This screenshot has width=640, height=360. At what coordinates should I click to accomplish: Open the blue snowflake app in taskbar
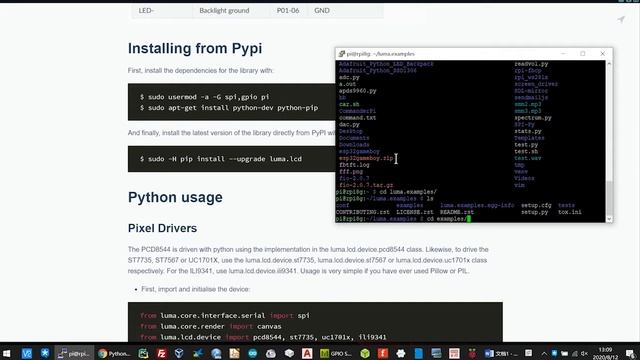(45, 353)
